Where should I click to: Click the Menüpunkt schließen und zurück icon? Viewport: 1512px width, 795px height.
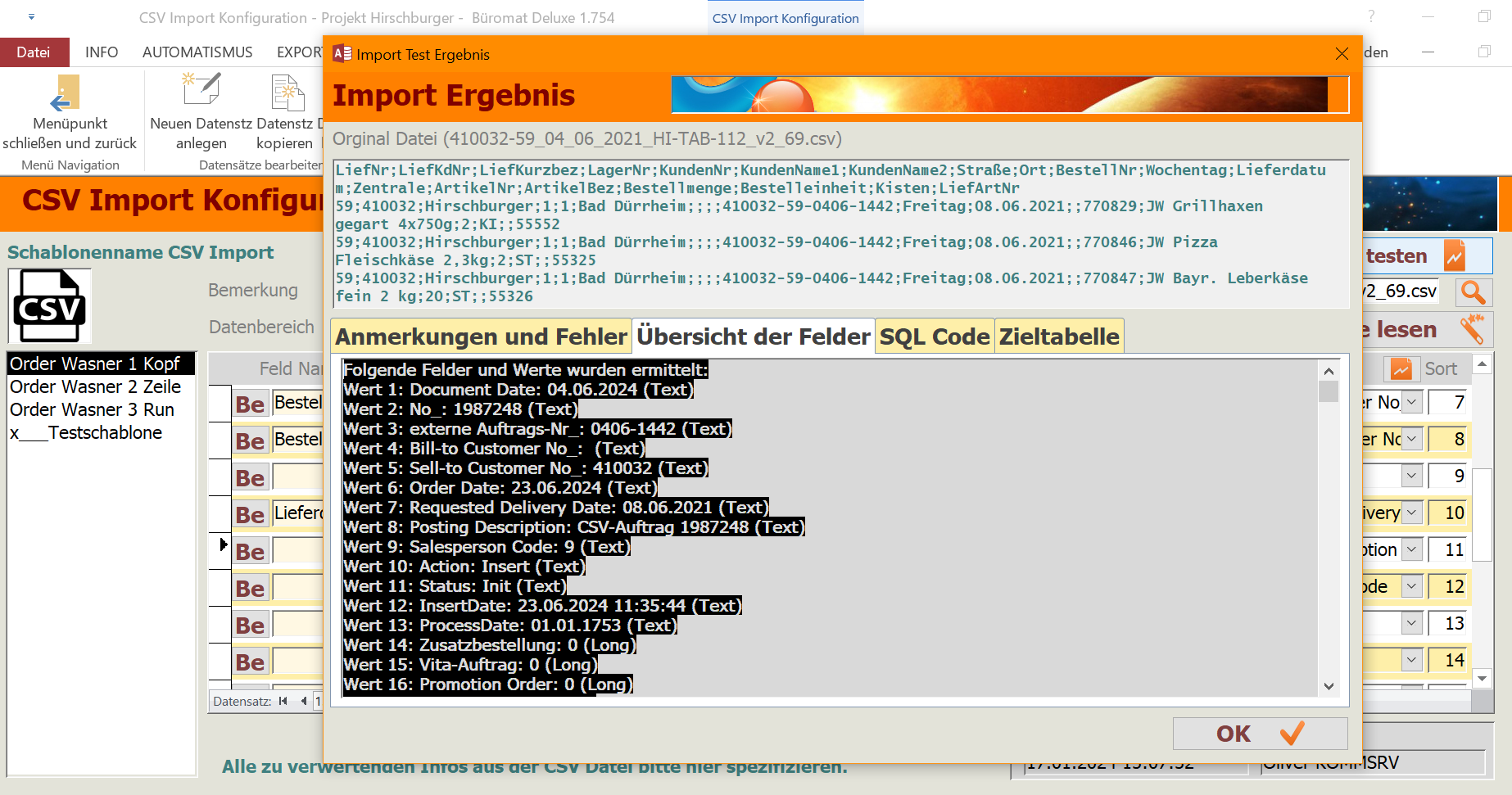pos(66,93)
